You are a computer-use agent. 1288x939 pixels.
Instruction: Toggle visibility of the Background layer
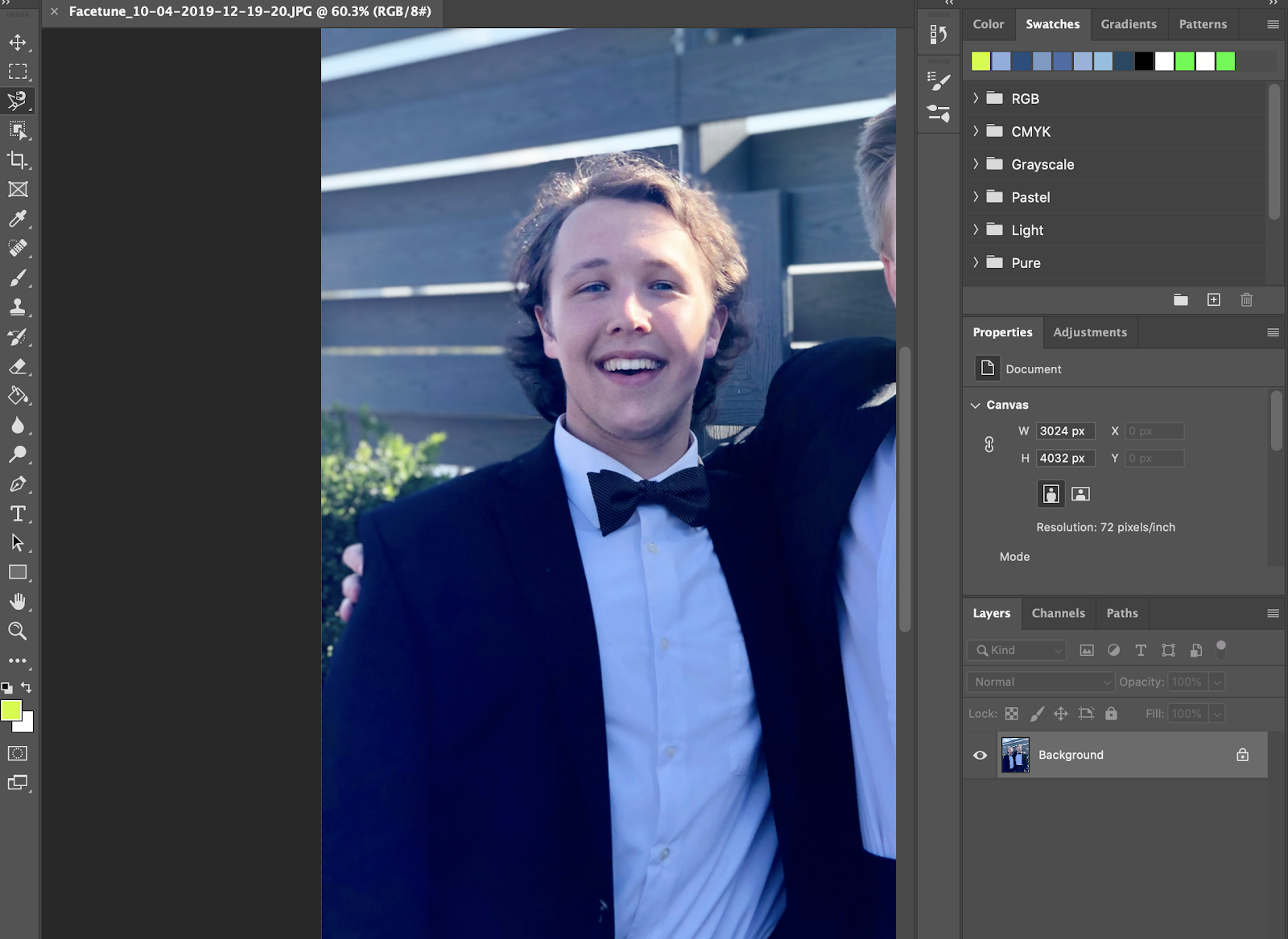tap(980, 755)
